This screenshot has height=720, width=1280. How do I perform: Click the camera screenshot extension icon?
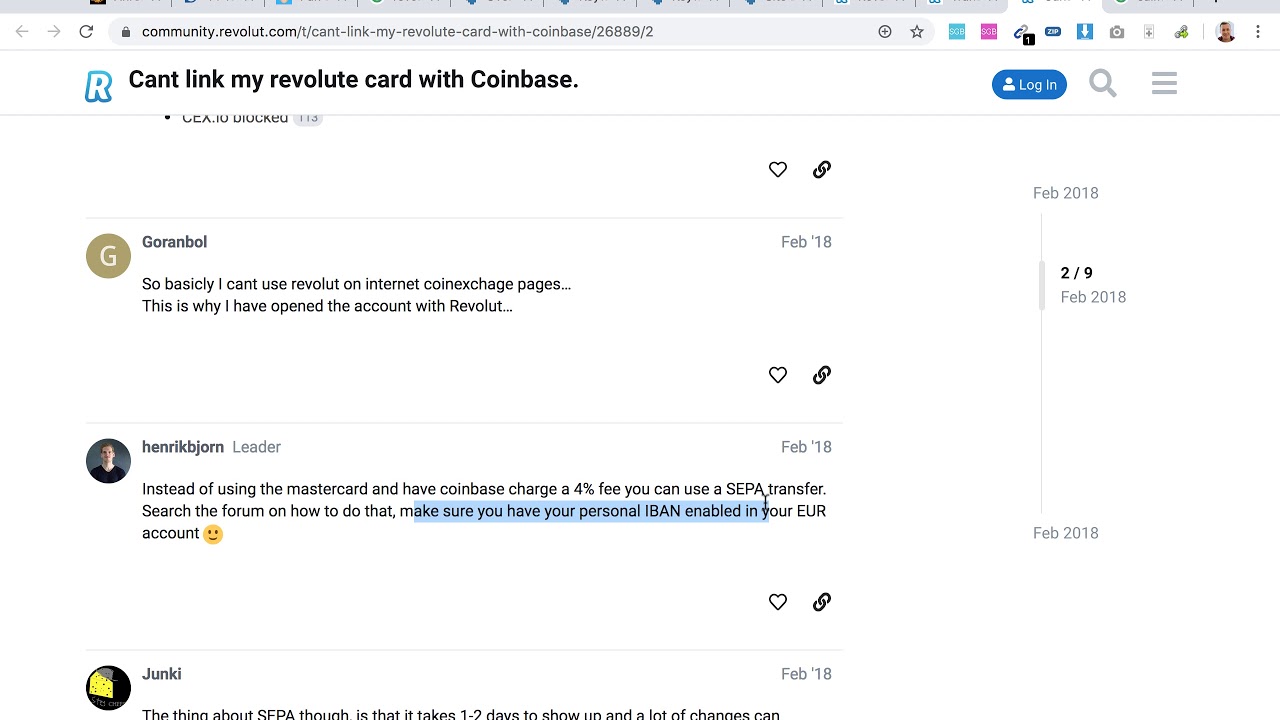coord(1117,32)
